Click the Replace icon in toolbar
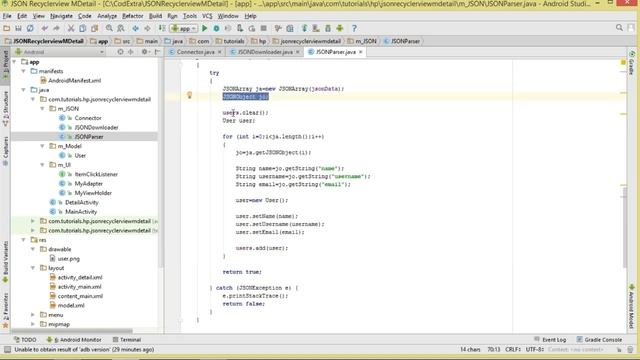Viewport: 640px width, 360px height. point(121,28)
